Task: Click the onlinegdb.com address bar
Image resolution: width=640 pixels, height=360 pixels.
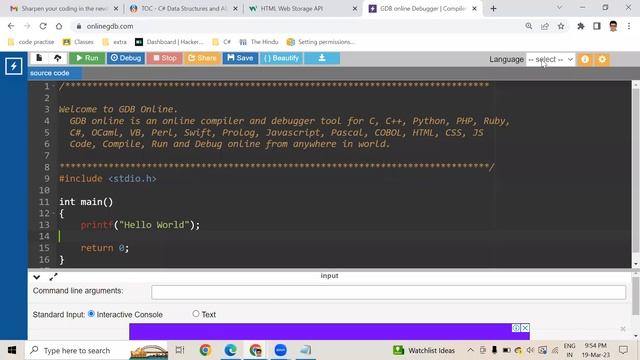Action: pyautogui.click(x=298, y=26)
